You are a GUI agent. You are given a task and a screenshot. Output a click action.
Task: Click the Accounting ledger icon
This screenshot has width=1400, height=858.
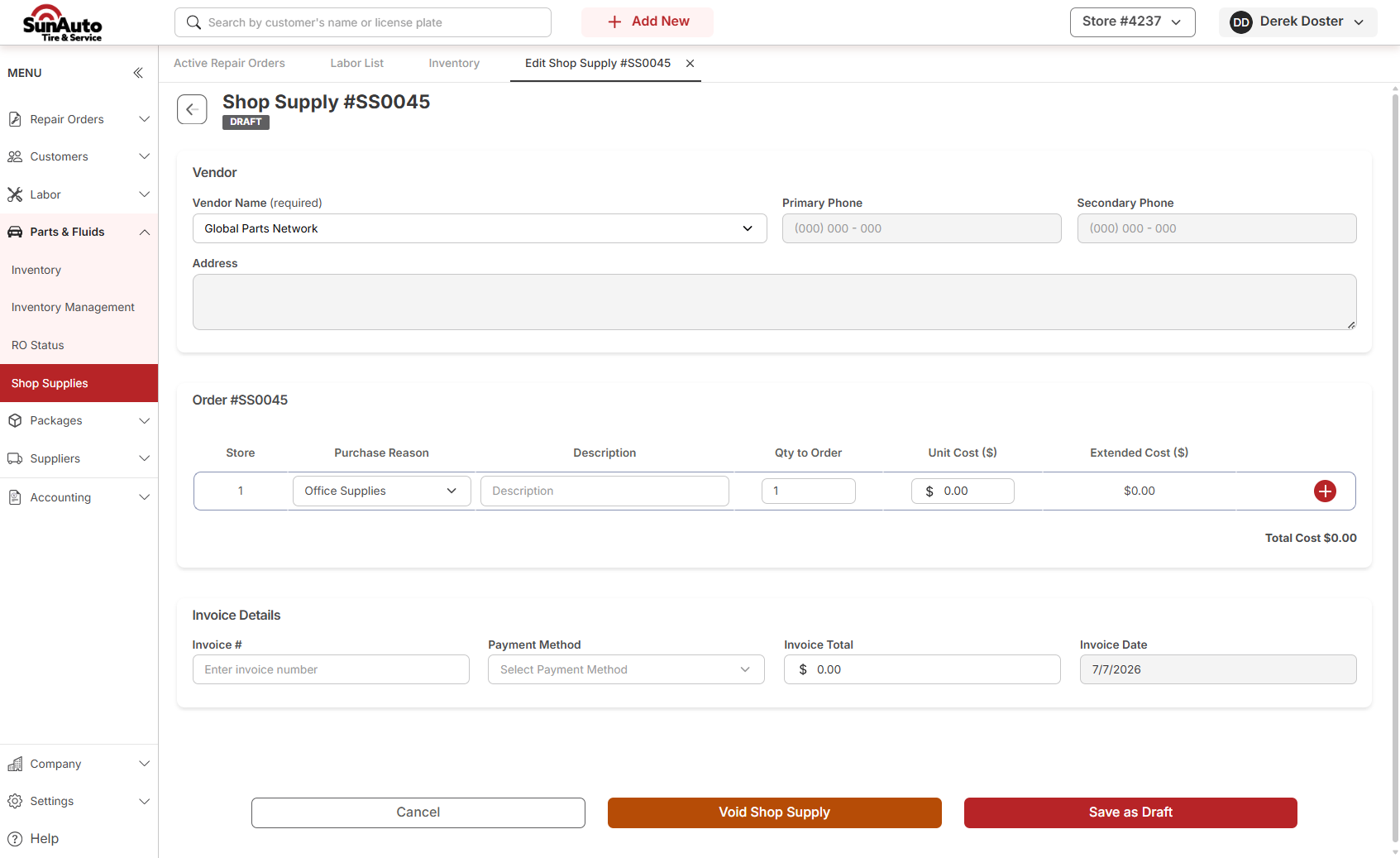[15, 497]
